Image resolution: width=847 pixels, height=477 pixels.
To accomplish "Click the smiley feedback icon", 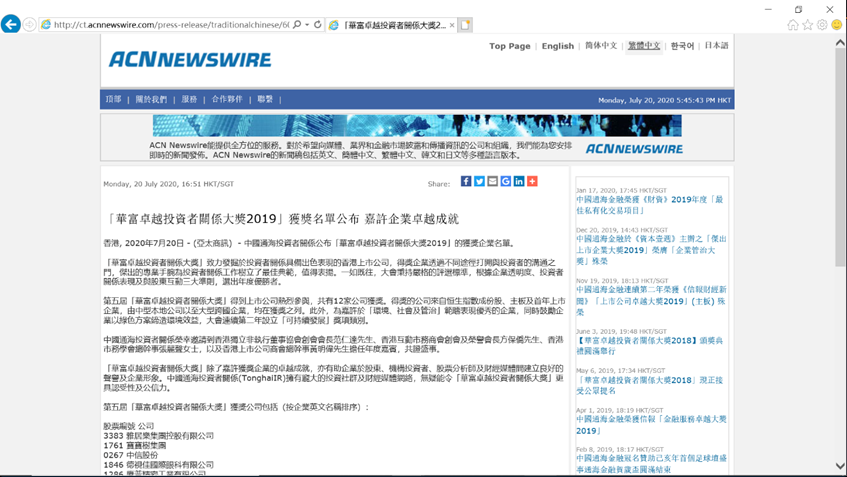I will point(837,25).
